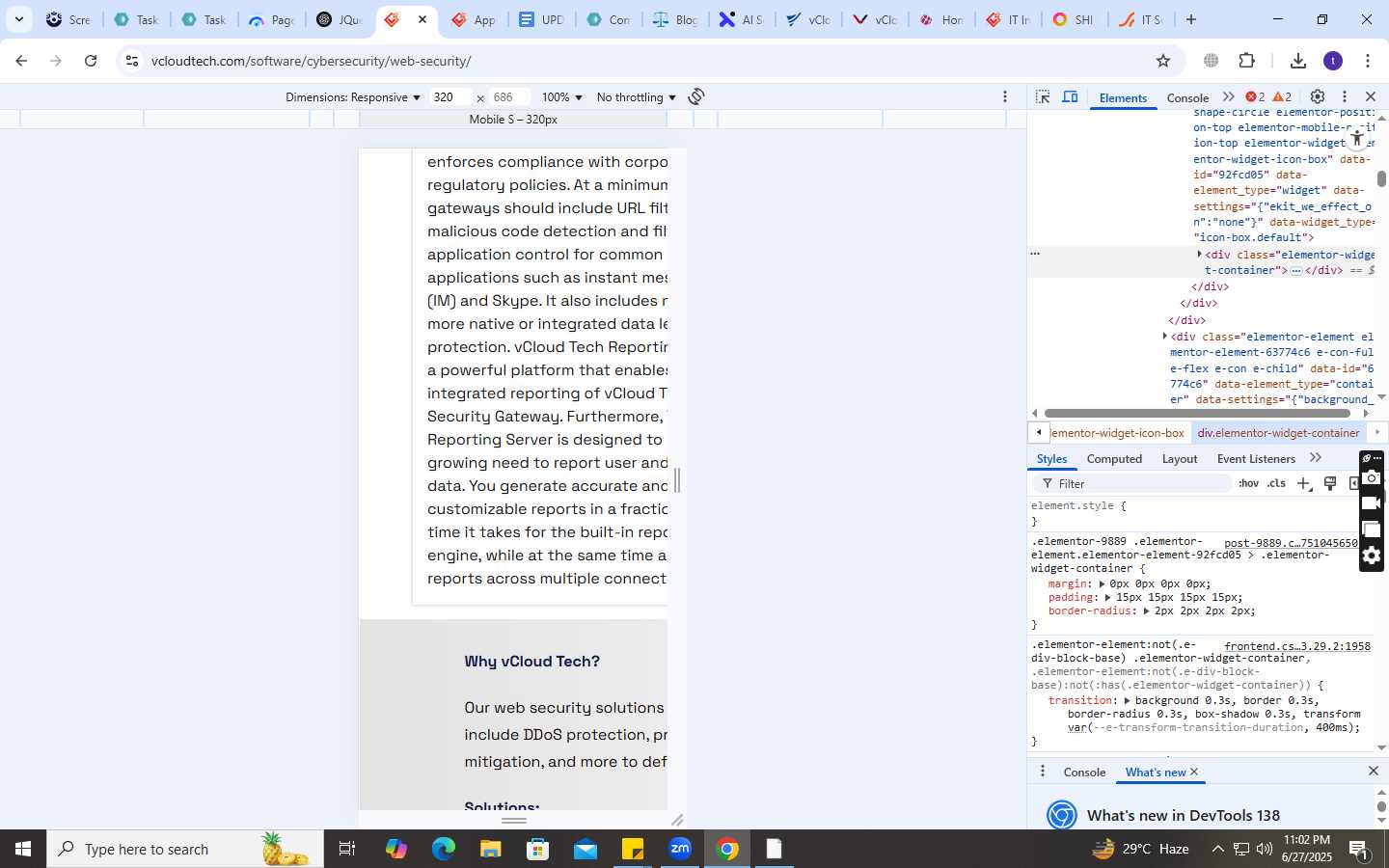Open a new Chrome tab
Viewport: 1389px width, 868px height.
click(1191, 19)
